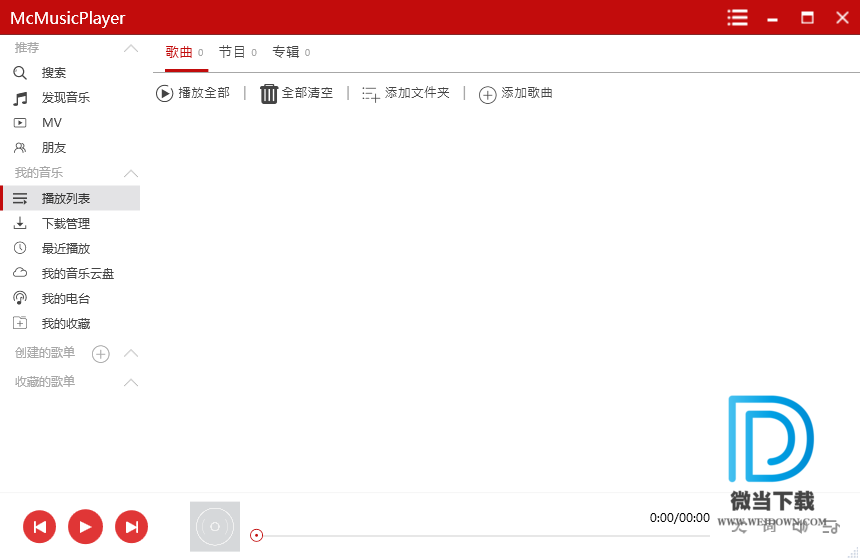The height and width of the screenshot is (560, 860).
Task: Collapse the 收藏的歌单 section
Action: 131,382
